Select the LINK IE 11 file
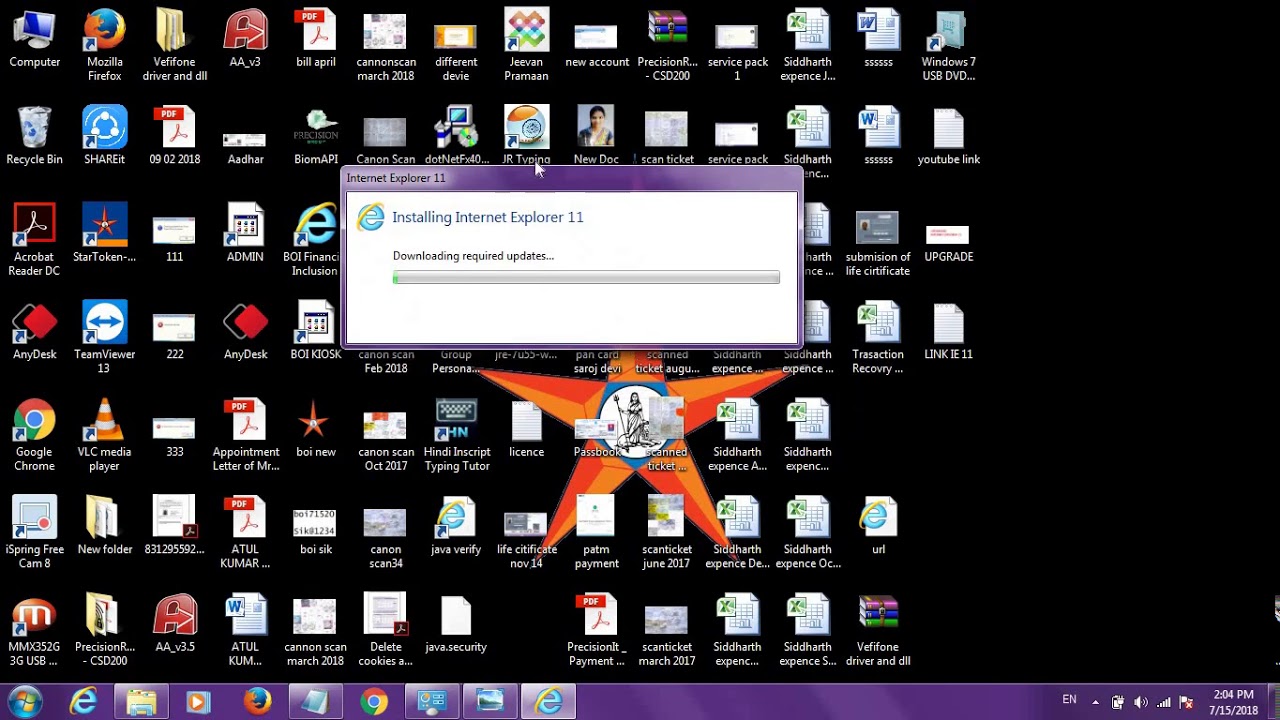Viewport: 1280px width, 720px height. click(x=948, y=331)
